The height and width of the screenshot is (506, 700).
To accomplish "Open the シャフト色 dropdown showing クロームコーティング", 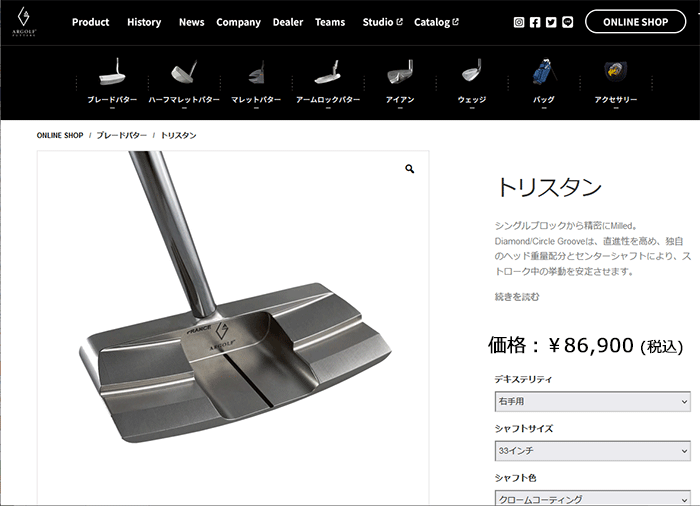I will pos(592,498).
